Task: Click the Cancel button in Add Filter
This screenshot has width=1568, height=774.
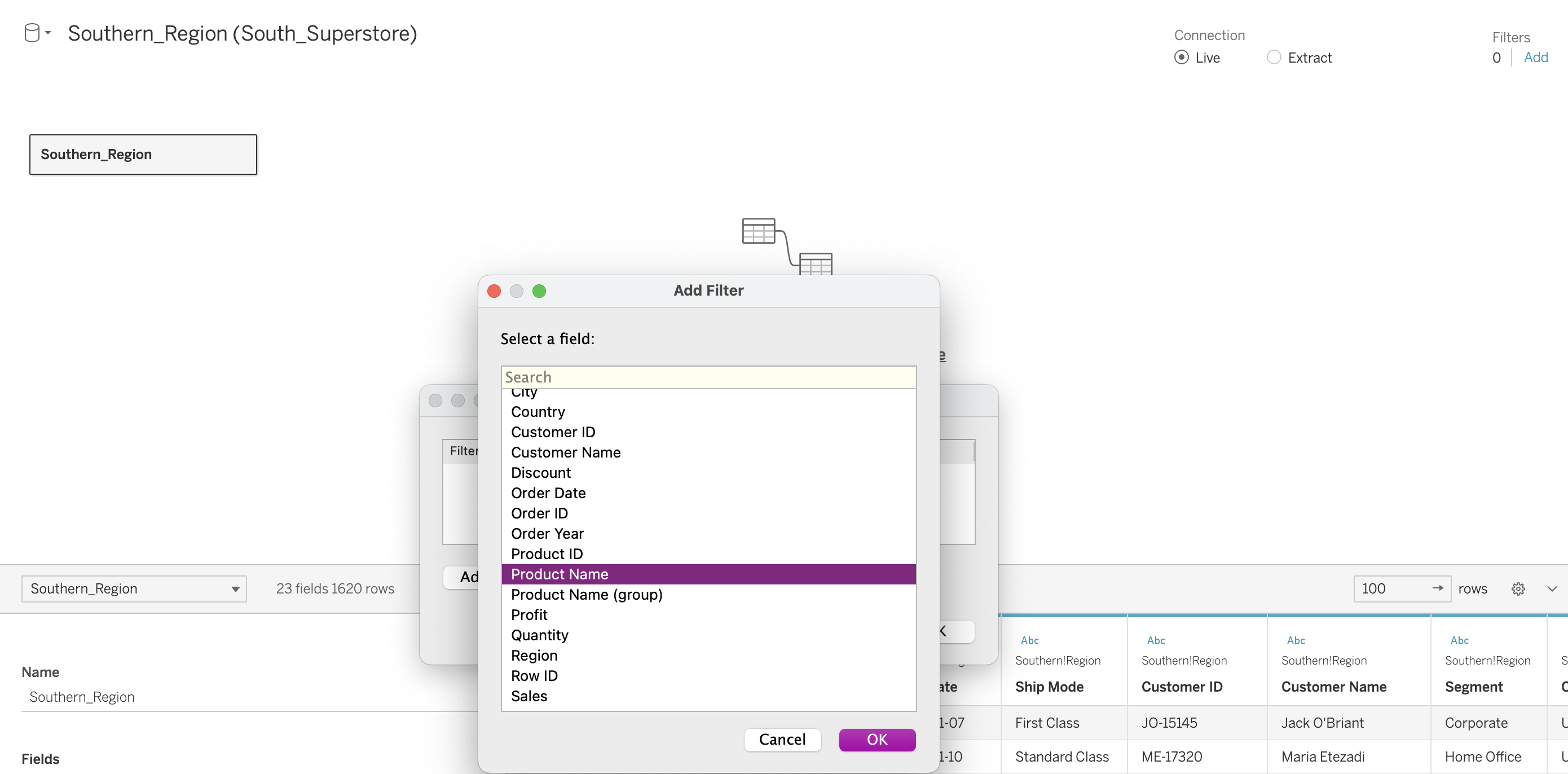Action: tap(782, 739)
